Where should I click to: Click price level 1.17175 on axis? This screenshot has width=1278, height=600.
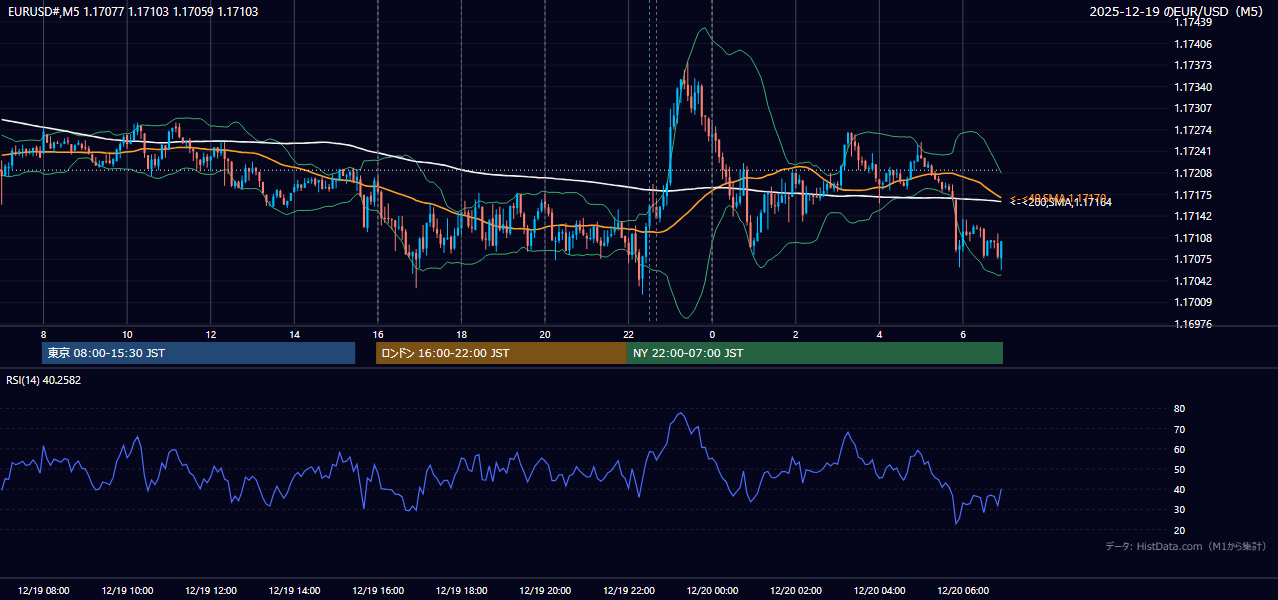1193,194
